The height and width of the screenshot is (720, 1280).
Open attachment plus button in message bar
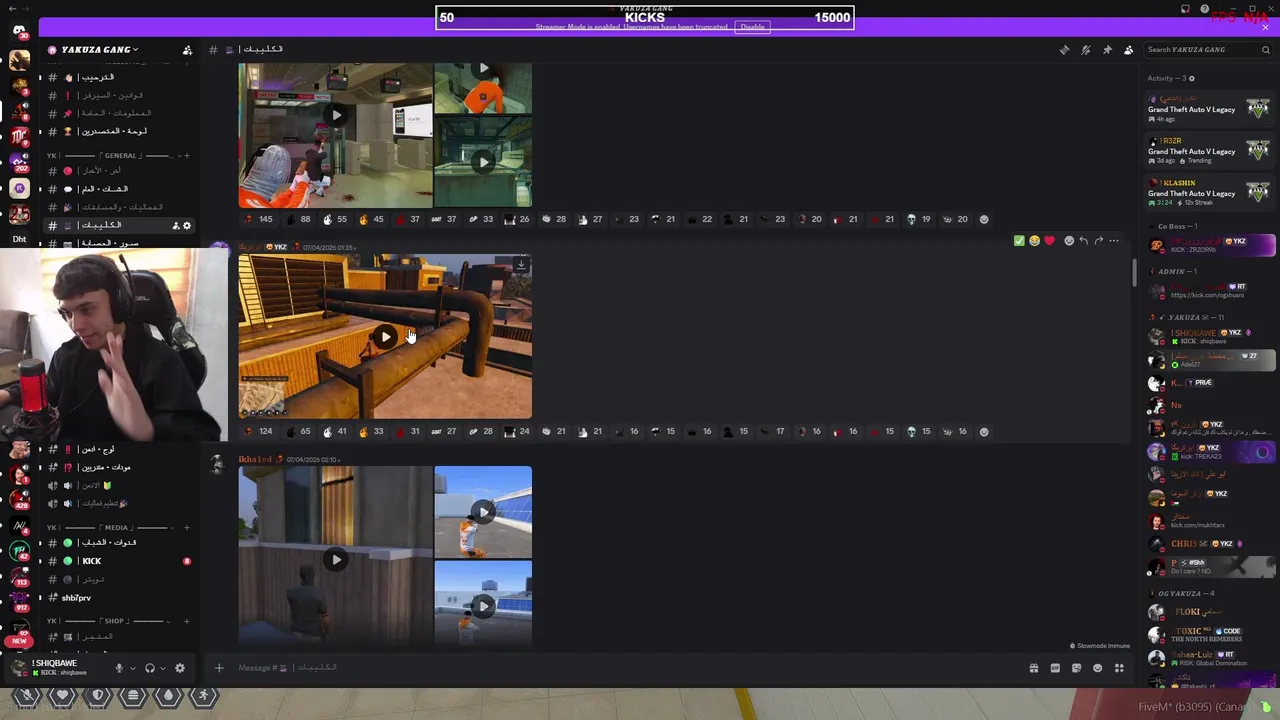tap(219, 668)
